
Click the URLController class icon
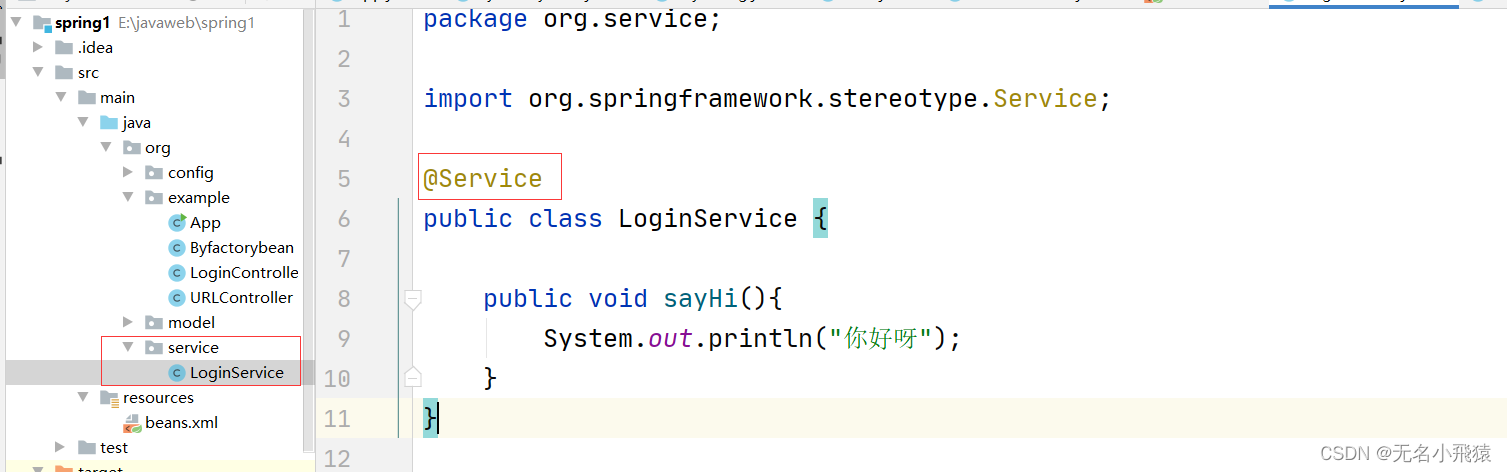[x=177, y=297]
